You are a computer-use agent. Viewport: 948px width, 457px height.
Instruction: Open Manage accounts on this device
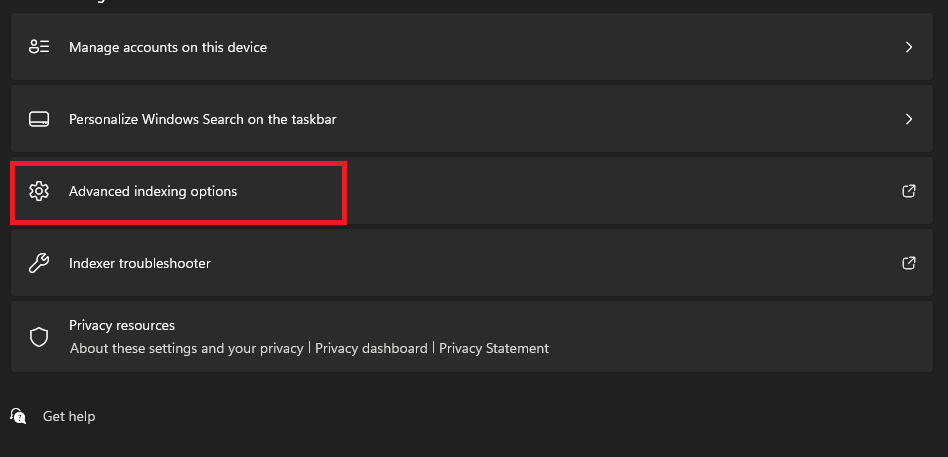[x=472, y=47]
